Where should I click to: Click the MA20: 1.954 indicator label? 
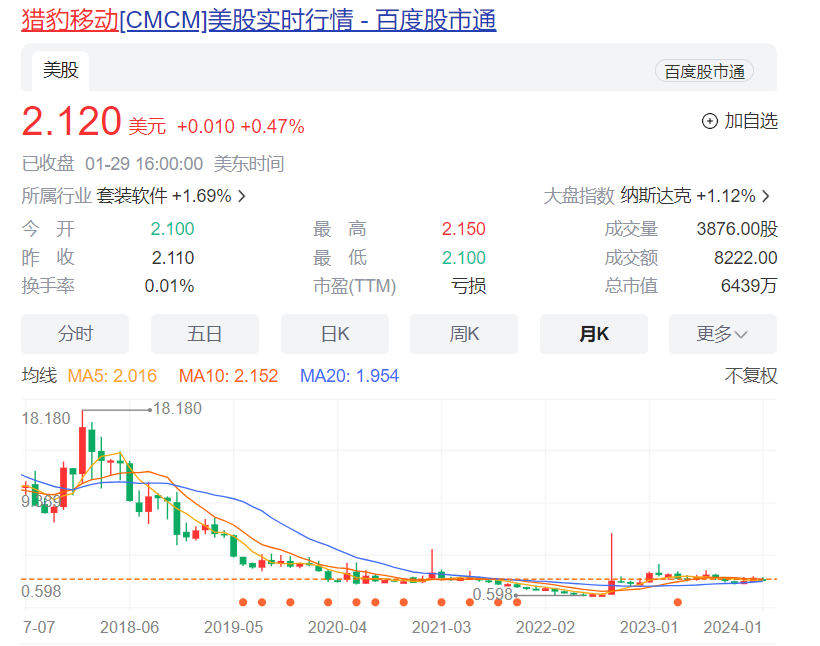click(349, 376)
